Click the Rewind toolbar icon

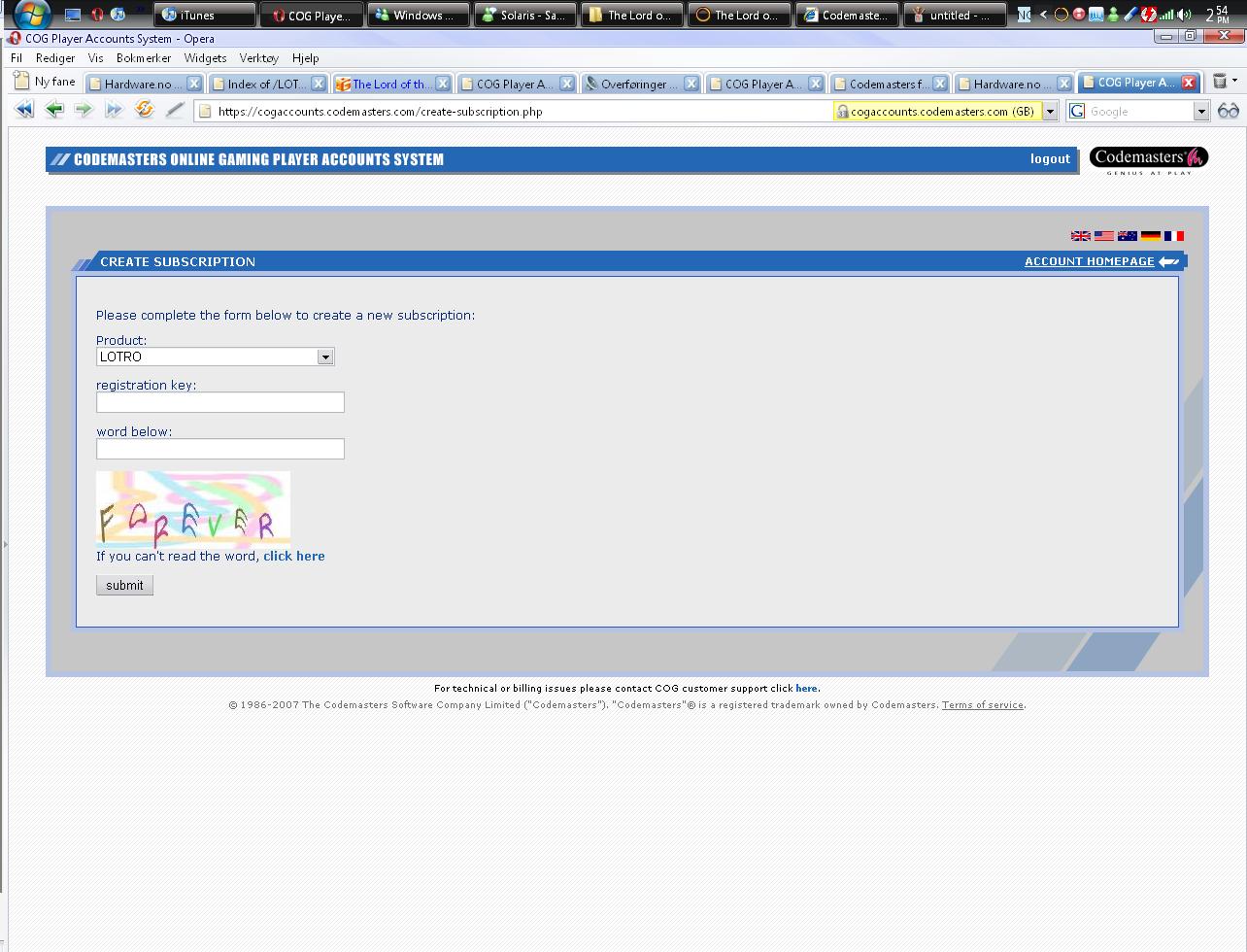point(24,110)
